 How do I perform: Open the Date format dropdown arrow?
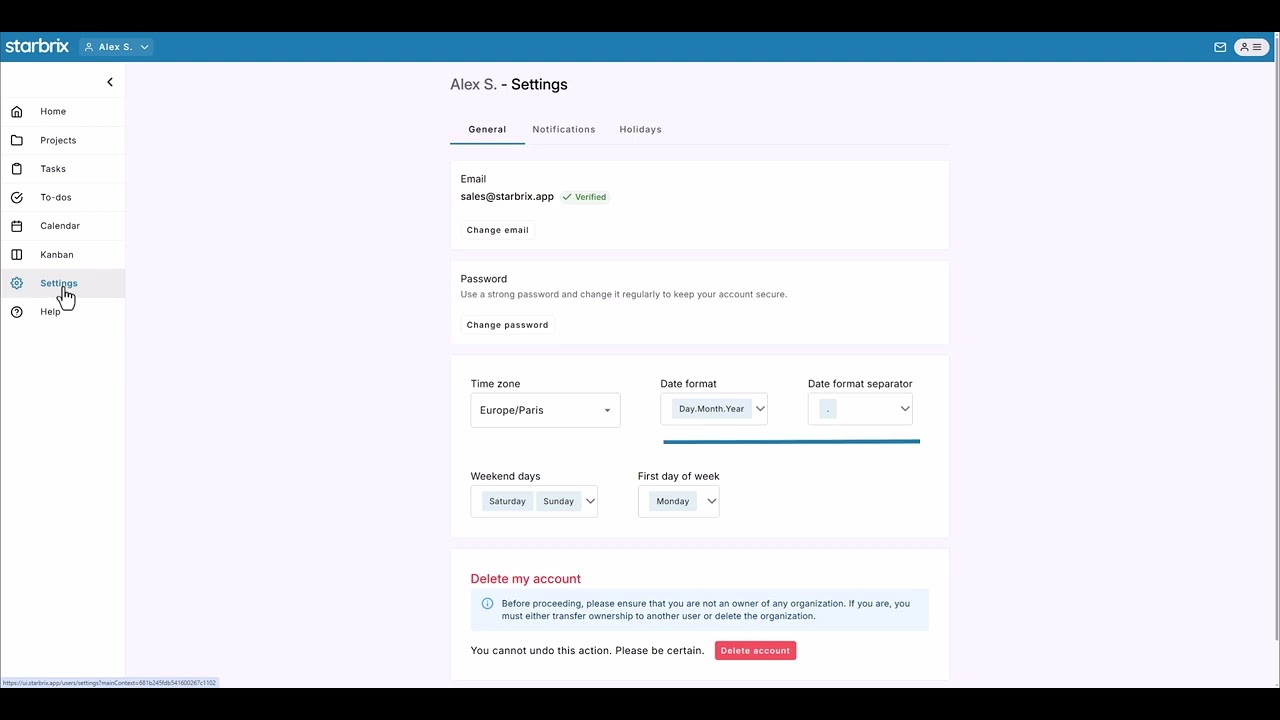click(x=760, y=409)
